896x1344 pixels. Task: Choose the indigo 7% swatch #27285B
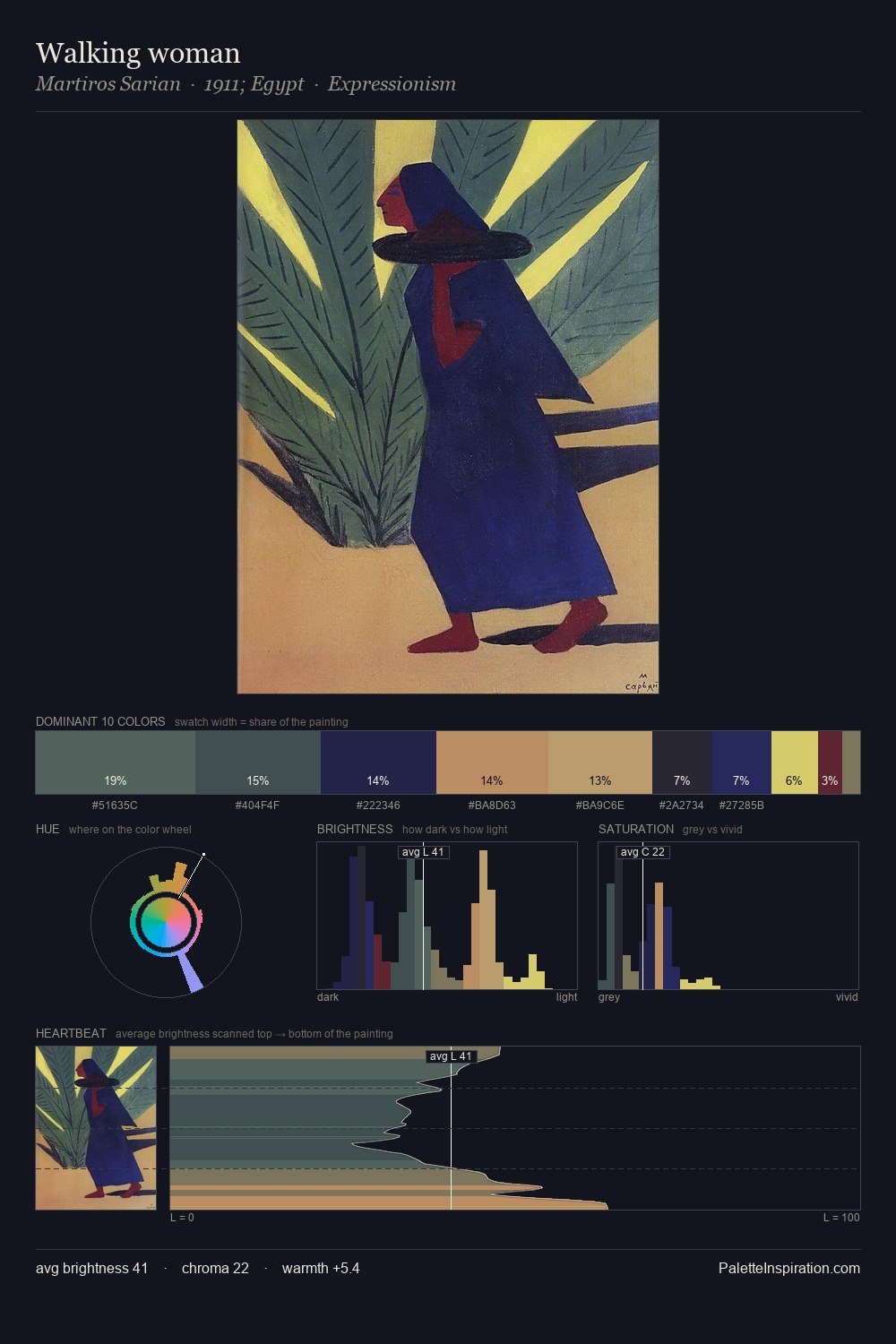[x=742, y=762]
